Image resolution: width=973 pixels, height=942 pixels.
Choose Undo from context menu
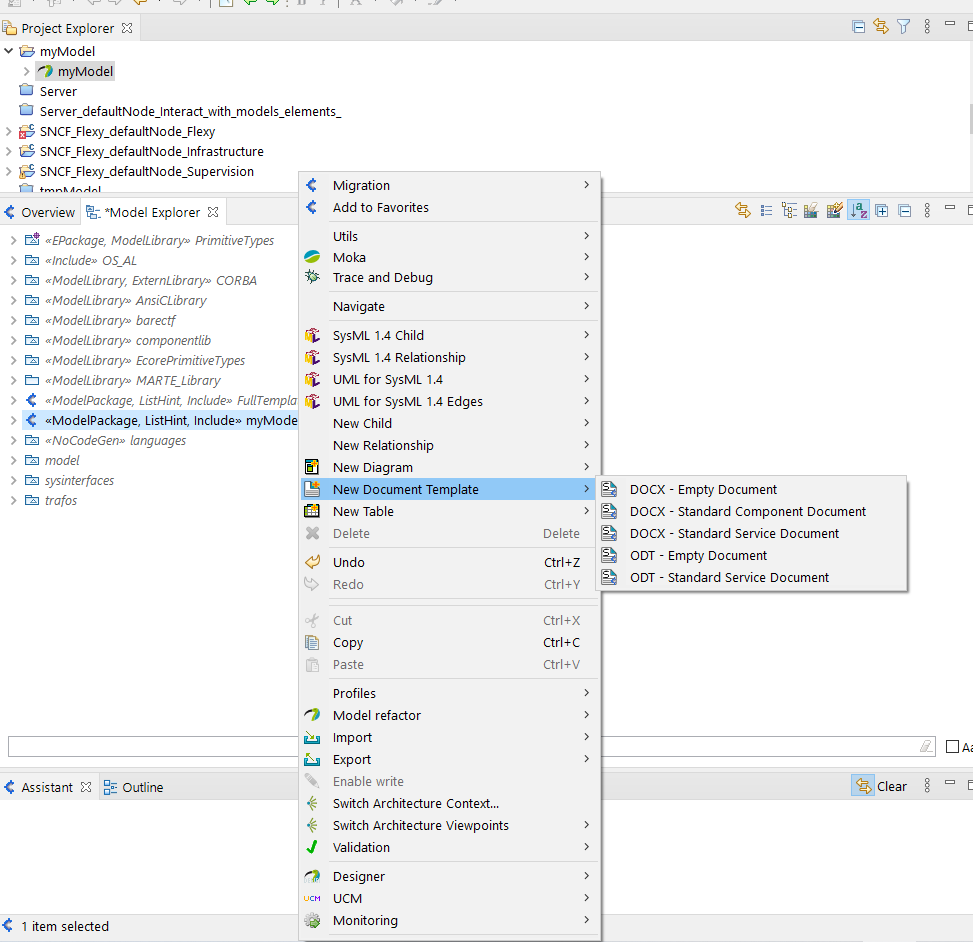coord(450,562)
